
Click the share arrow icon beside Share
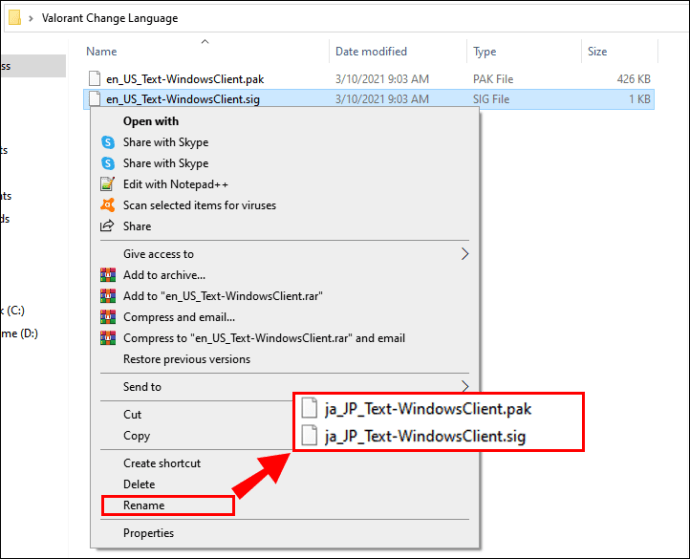click(x=107, y=226)
